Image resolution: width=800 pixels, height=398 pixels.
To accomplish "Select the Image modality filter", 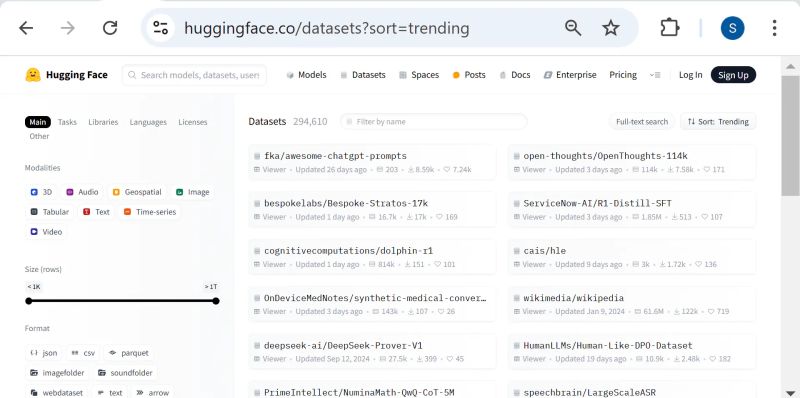I will coord(192,192).
